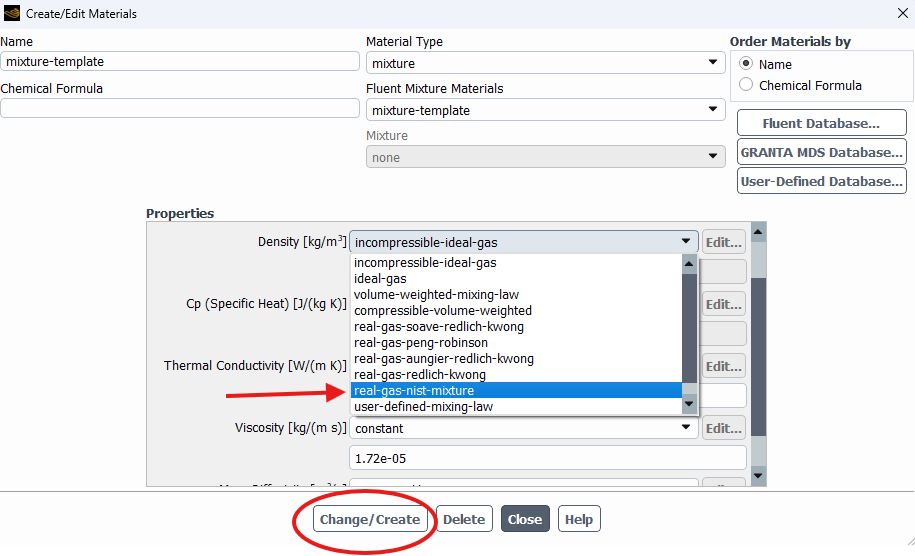Click the density list scrollbar thumb
The width and height of the screenshot is (915, 556).
coord(689,328)
